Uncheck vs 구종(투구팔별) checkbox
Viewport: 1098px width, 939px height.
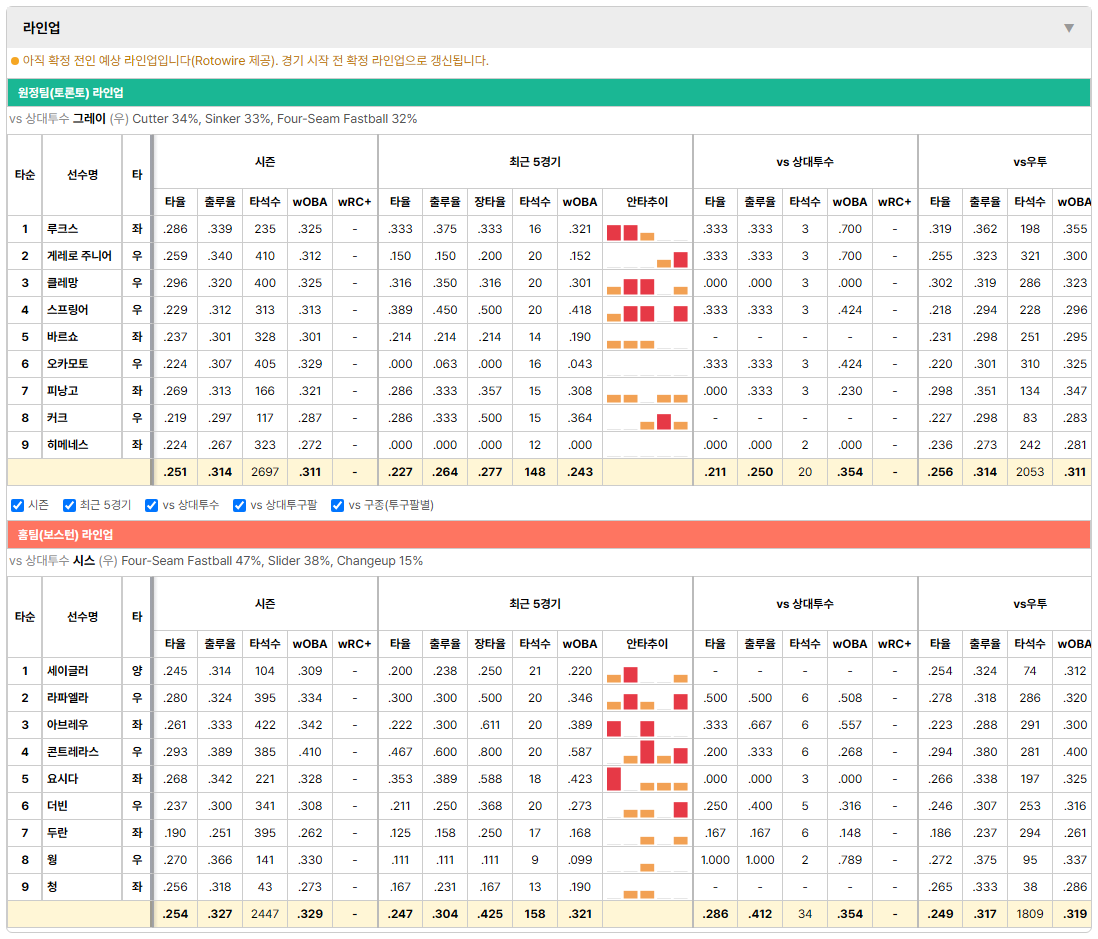click(338, 505)
